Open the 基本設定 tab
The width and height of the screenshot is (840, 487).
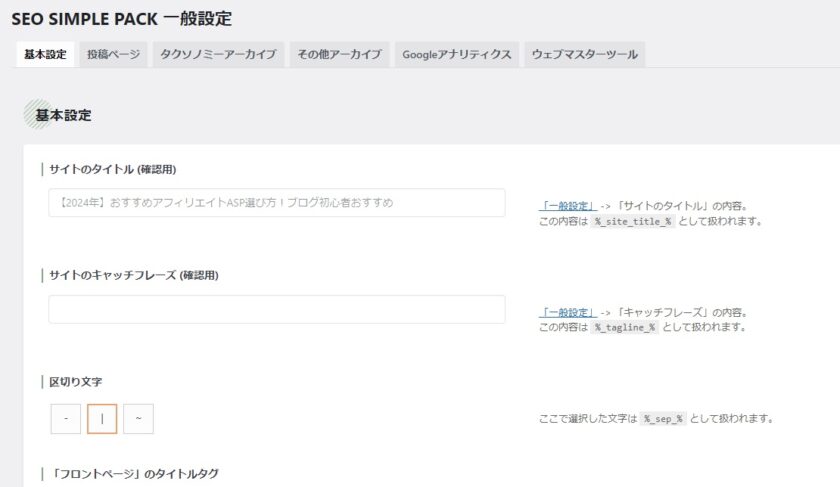pos(45,54)
